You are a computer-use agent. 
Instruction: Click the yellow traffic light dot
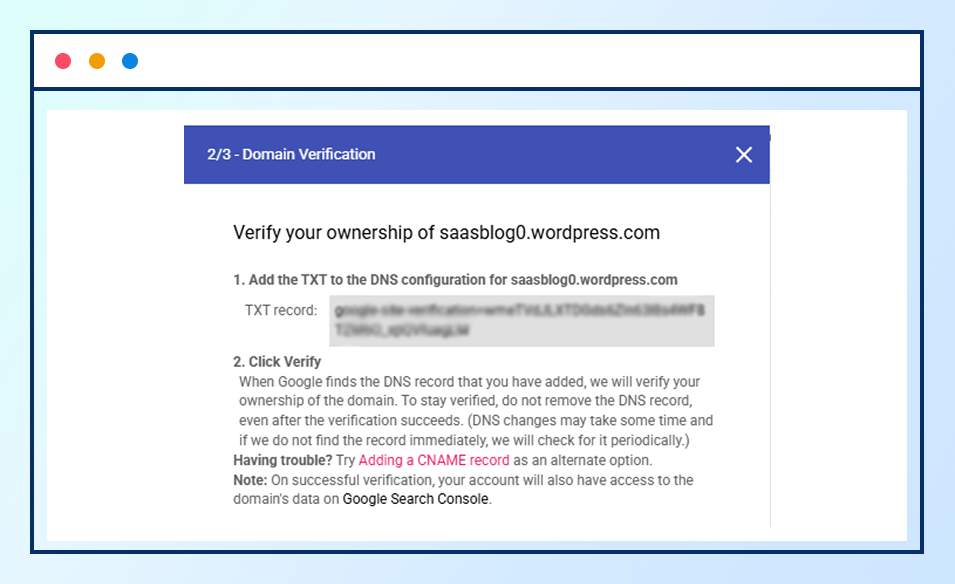[x=96, y=60]
